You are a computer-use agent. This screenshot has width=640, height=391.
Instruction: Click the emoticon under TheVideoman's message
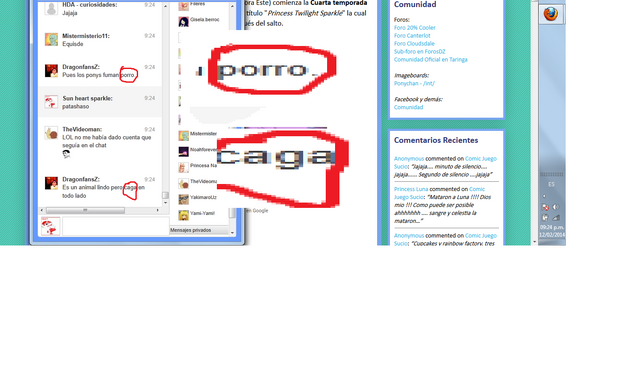pos(66,154)
